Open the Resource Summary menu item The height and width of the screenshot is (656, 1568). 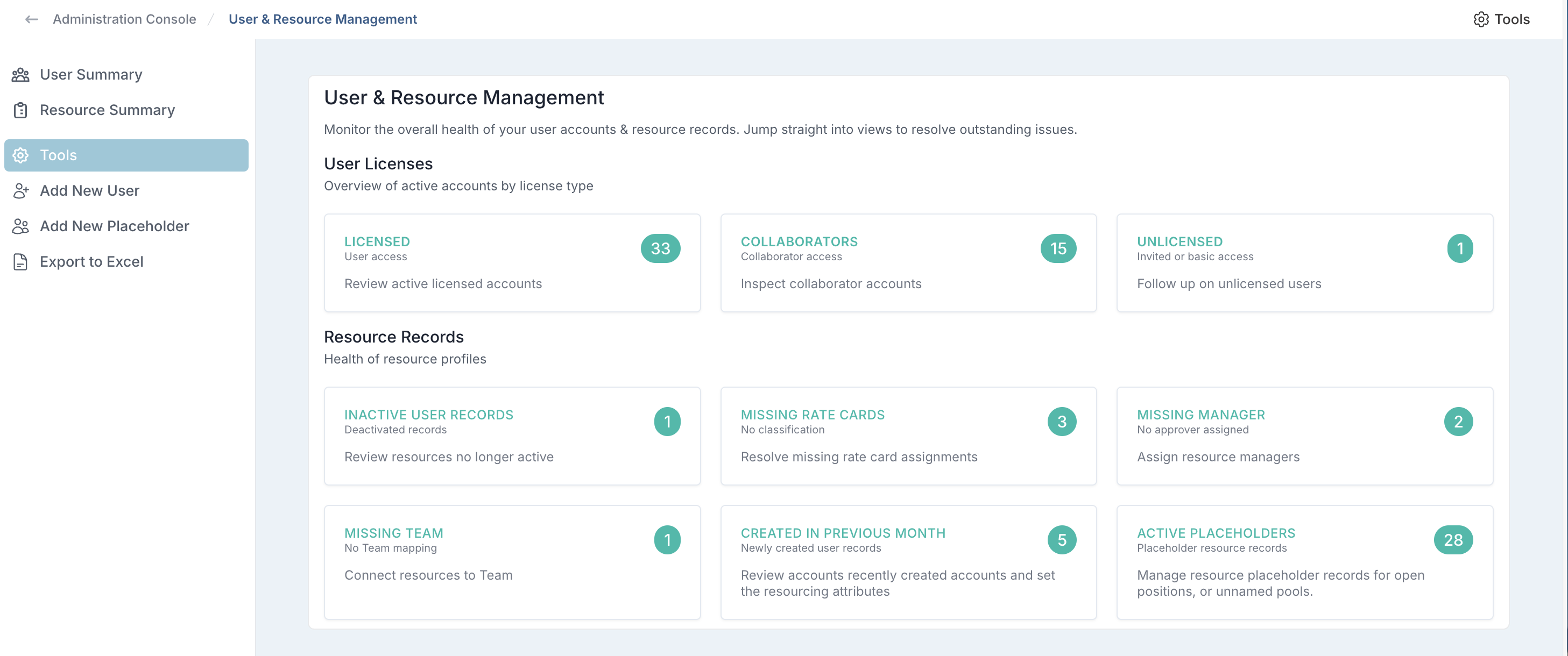click(x=107, y=110)
